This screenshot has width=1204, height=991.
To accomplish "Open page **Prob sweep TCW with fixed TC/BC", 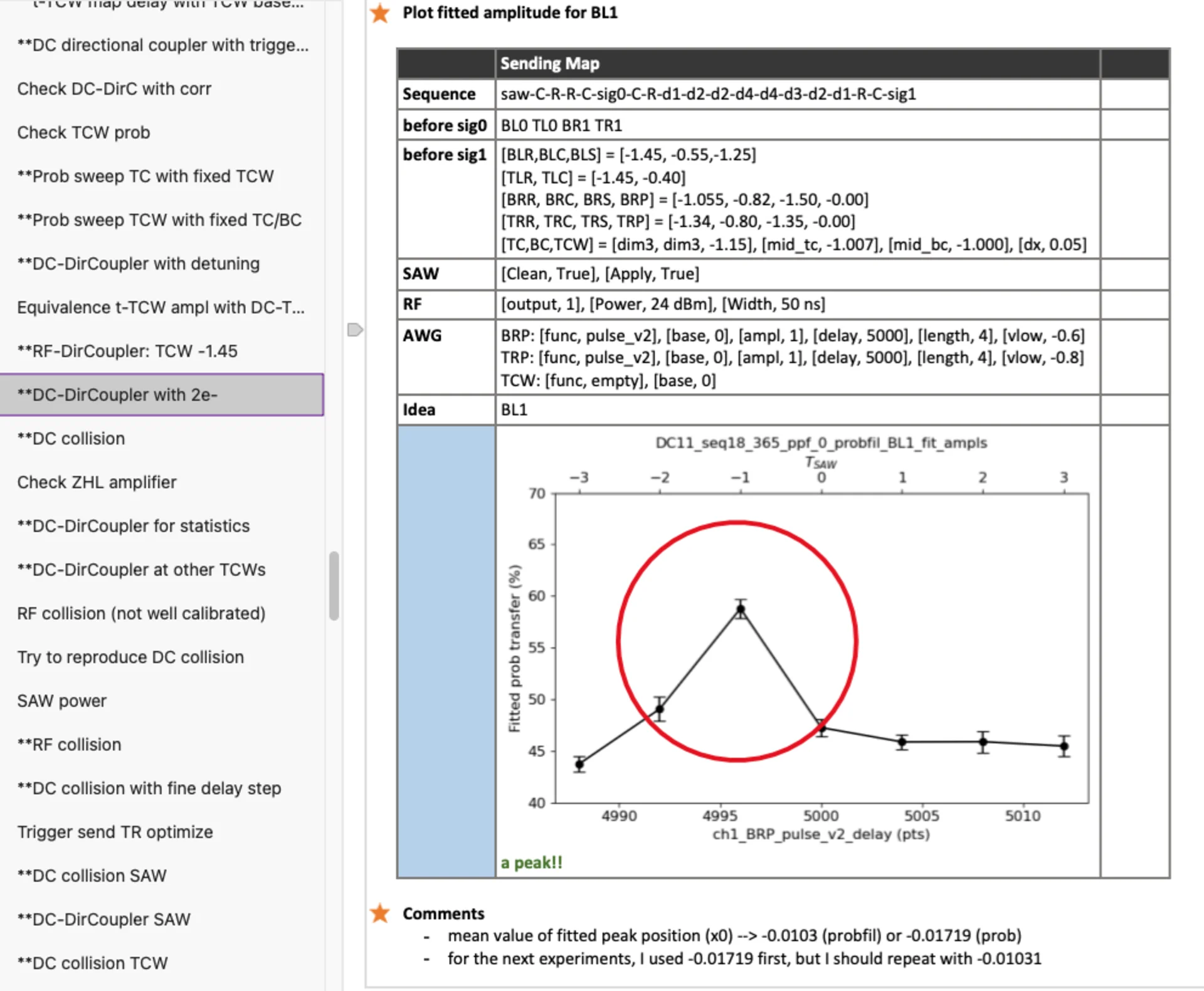I will pos(162,220).
